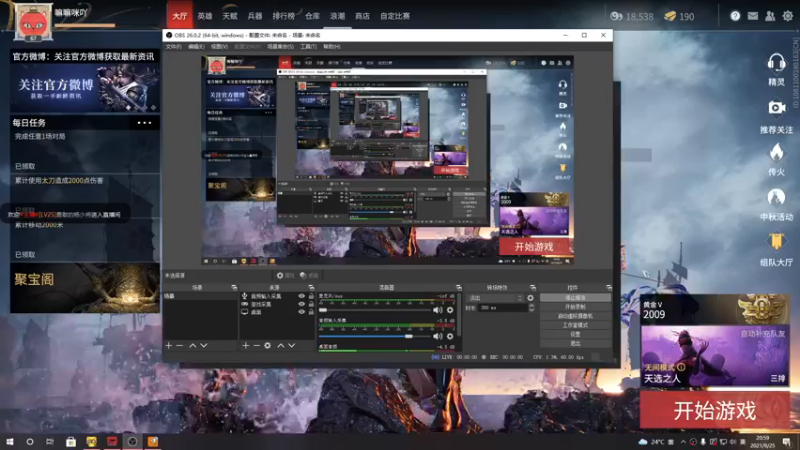Open 精灵 headset icon in game sidebar

pyautogui.click(x=776, y=63)
